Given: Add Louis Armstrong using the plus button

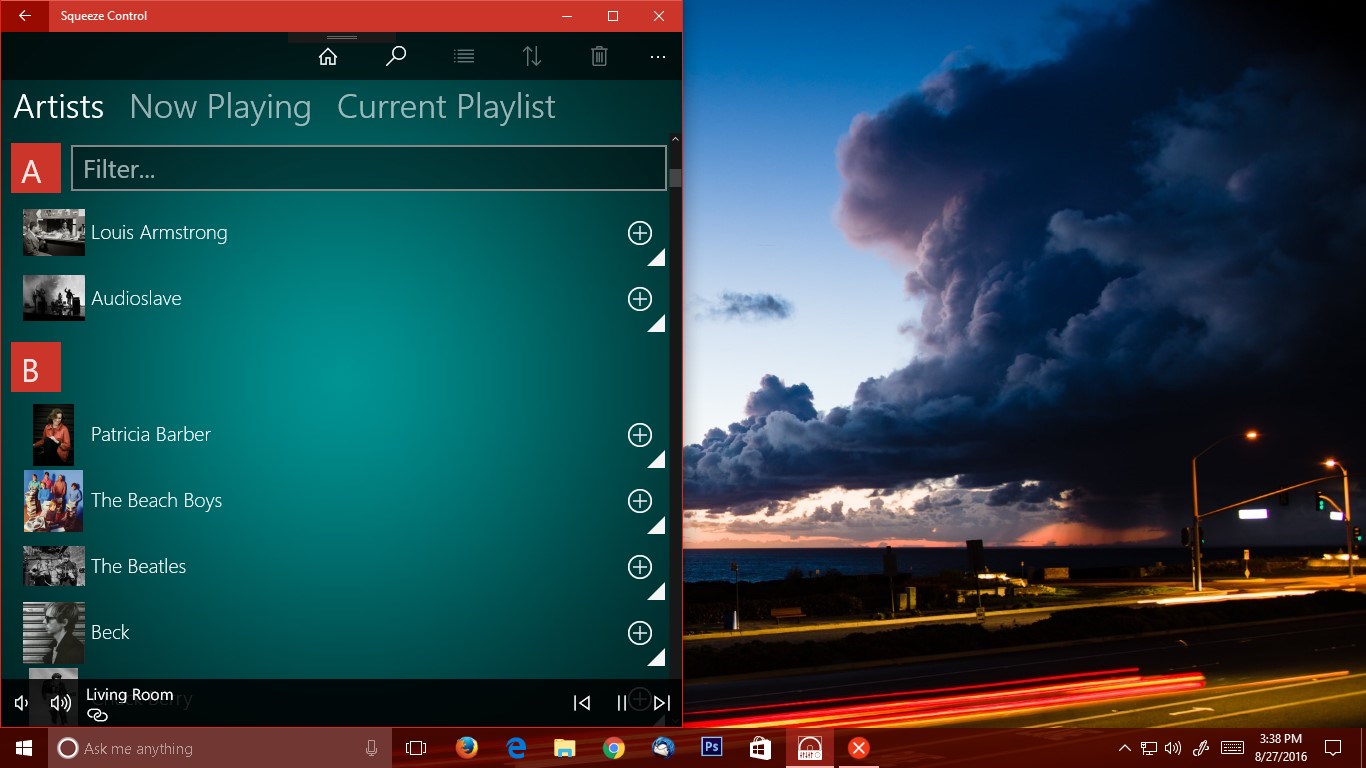Looking at the screenshot, I should point(640,233).
